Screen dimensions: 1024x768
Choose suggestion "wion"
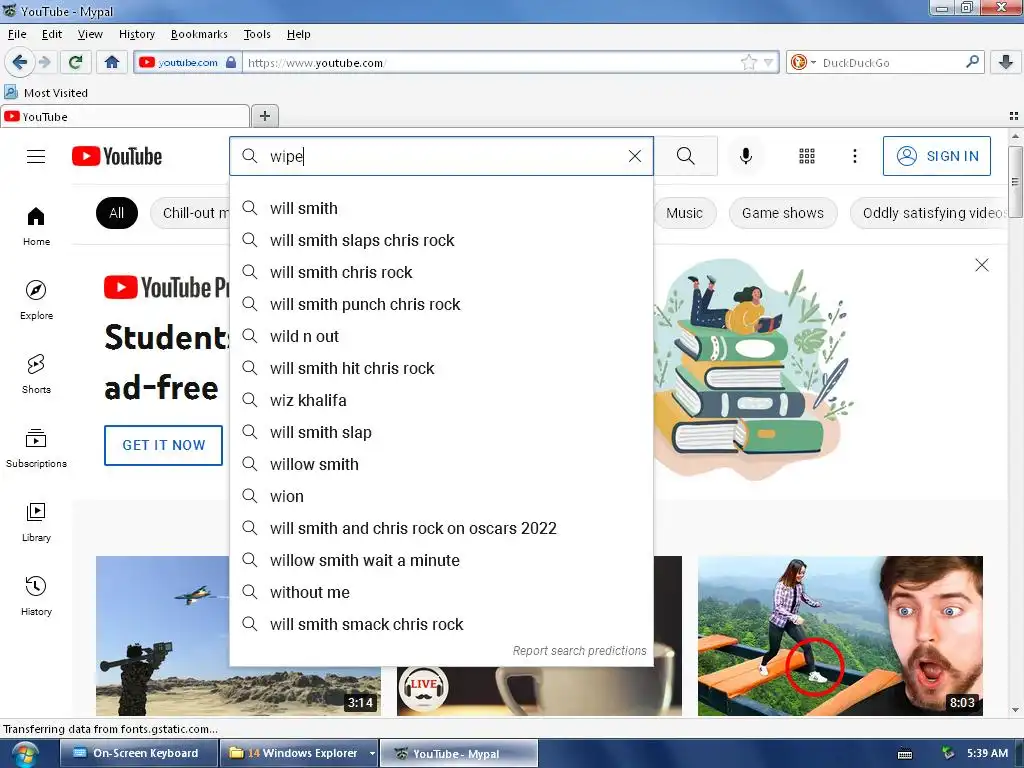(441, 496)
